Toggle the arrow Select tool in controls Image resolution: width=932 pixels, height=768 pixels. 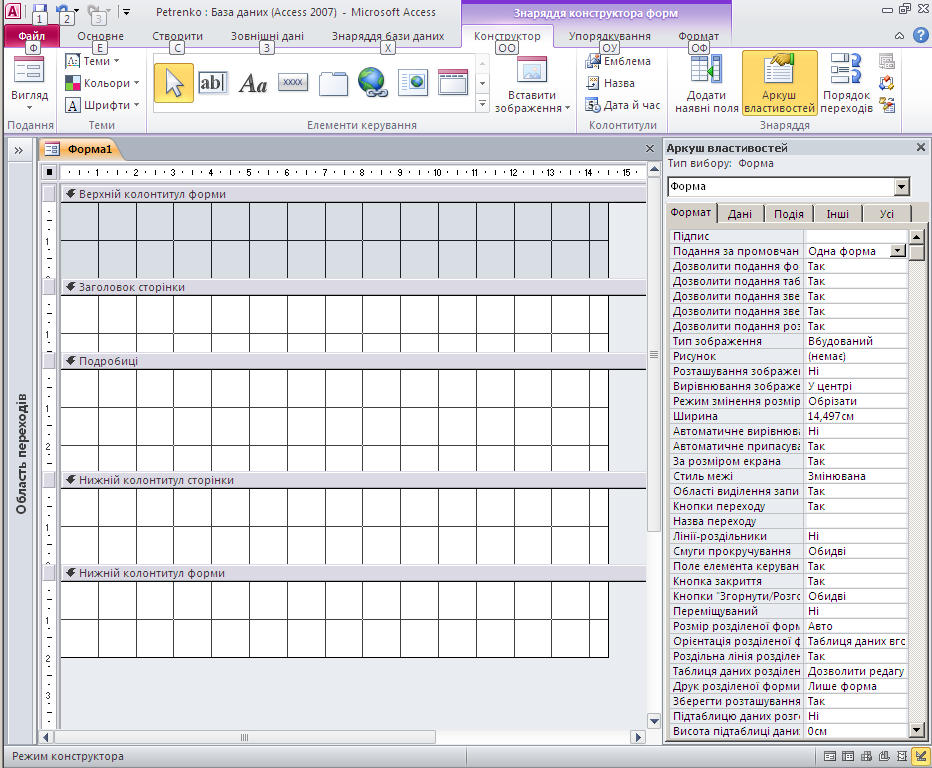coord(173,83)
